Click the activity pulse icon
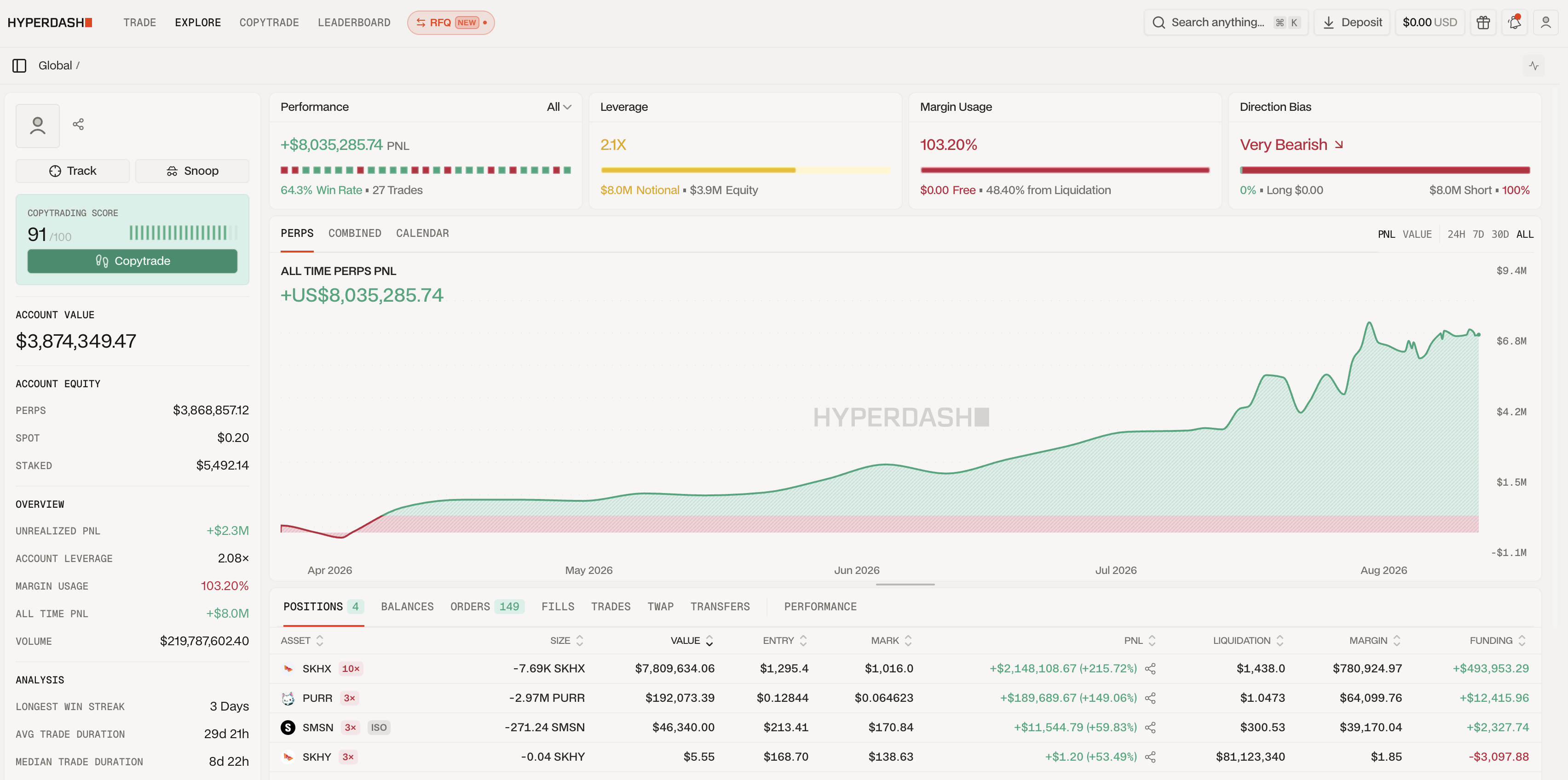1568x780 pixels. click(1534, 66)
